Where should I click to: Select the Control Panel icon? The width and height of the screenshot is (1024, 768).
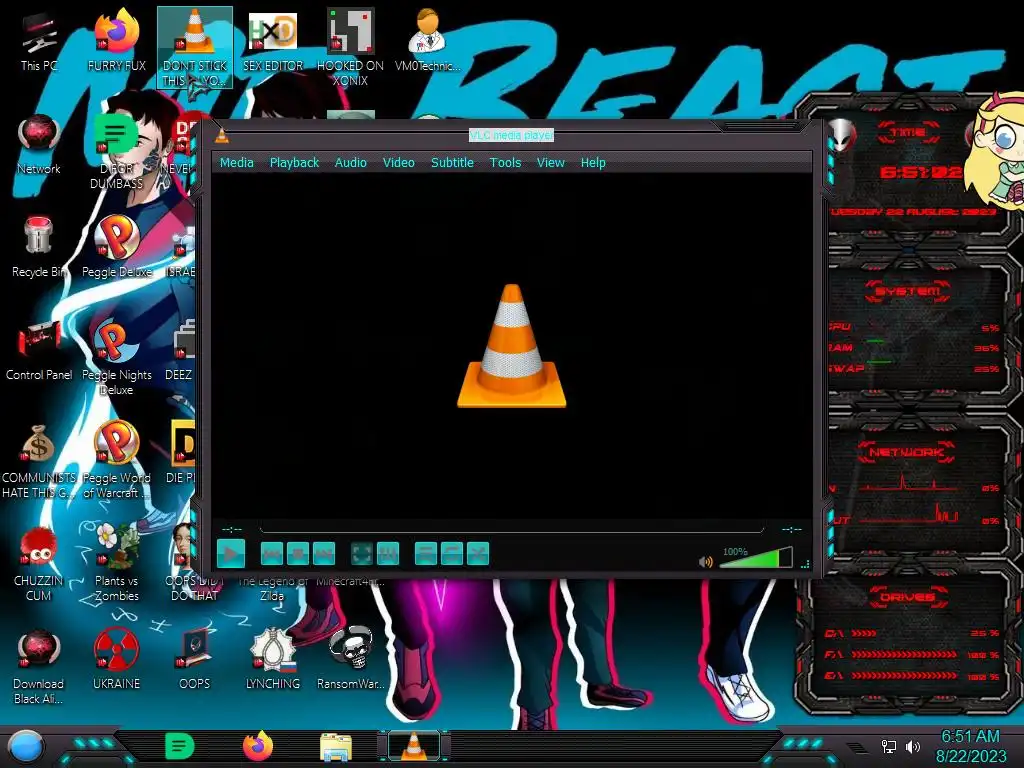pyautogui.click(x=39, y=350)
